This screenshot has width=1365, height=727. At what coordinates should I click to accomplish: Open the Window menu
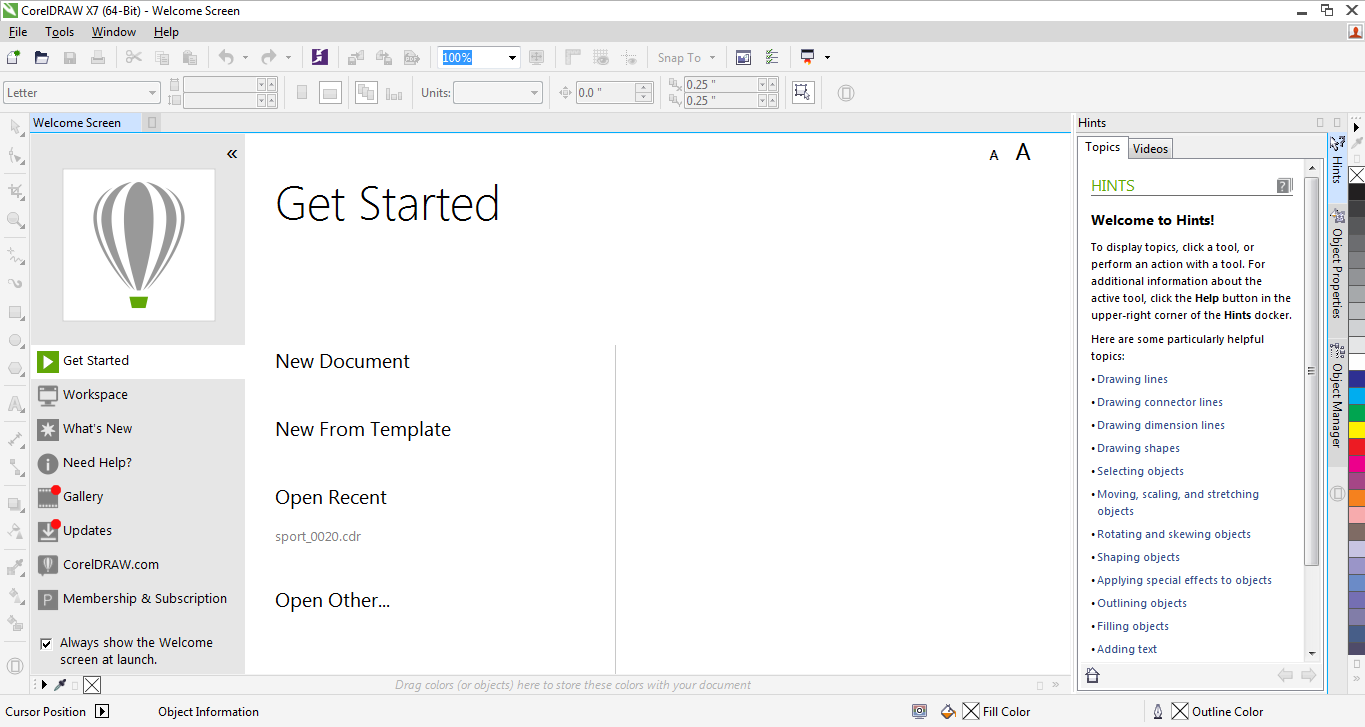114,32
